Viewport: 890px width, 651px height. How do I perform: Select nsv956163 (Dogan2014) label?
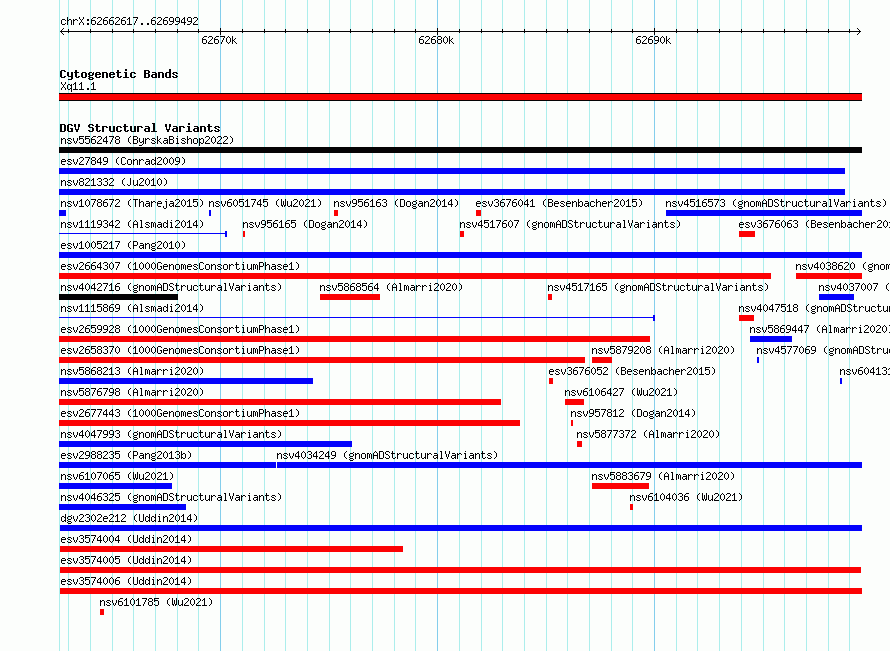click(x=396, y=203)
